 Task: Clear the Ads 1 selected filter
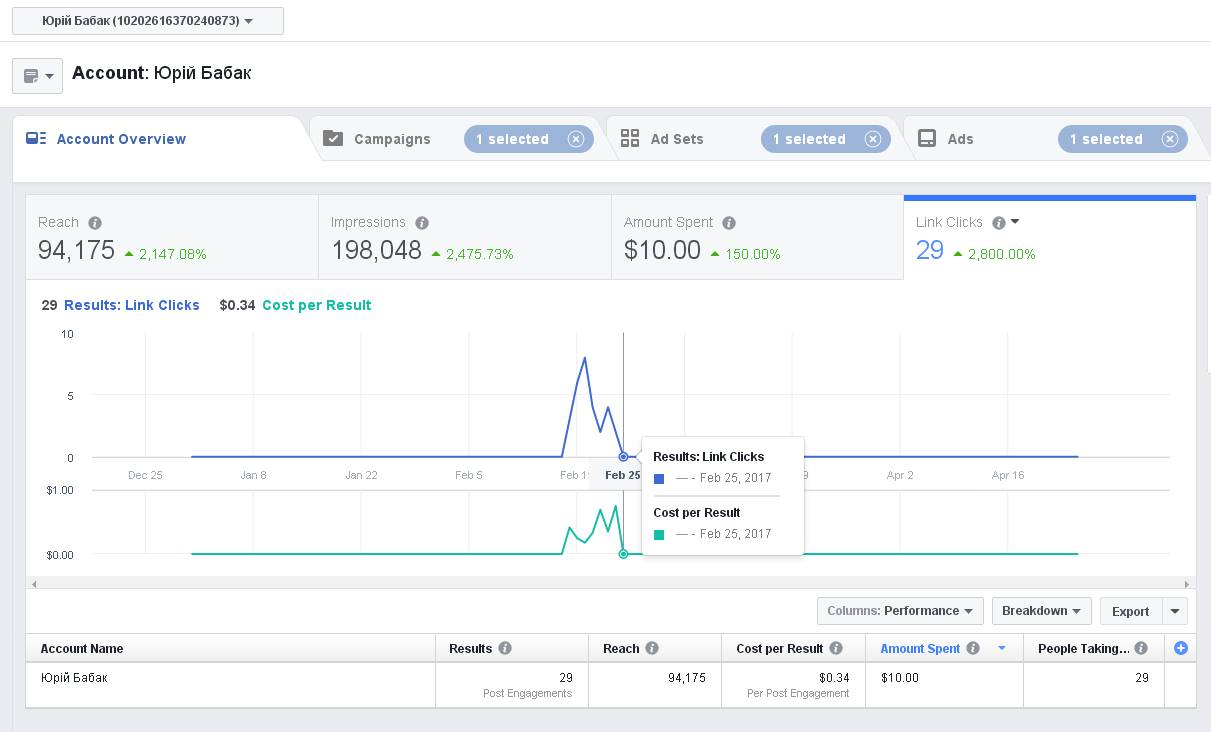click(x=1170, y=139)
